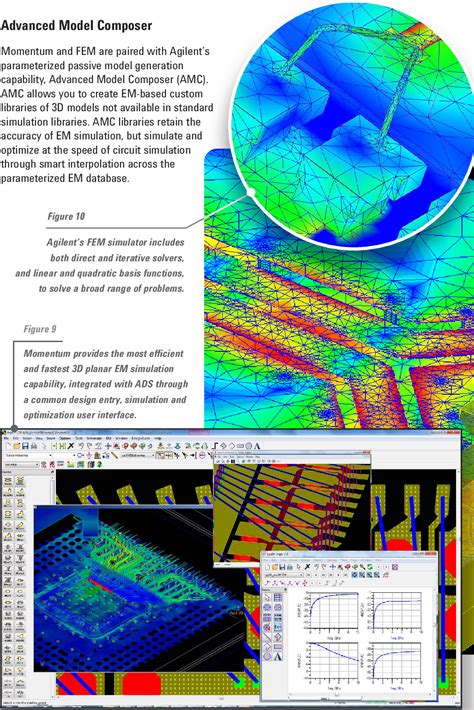The width and height of the screenshot is (474, 710).
Task: Open dropdown on third toolbar row of layout
Action: click(37, 464)
